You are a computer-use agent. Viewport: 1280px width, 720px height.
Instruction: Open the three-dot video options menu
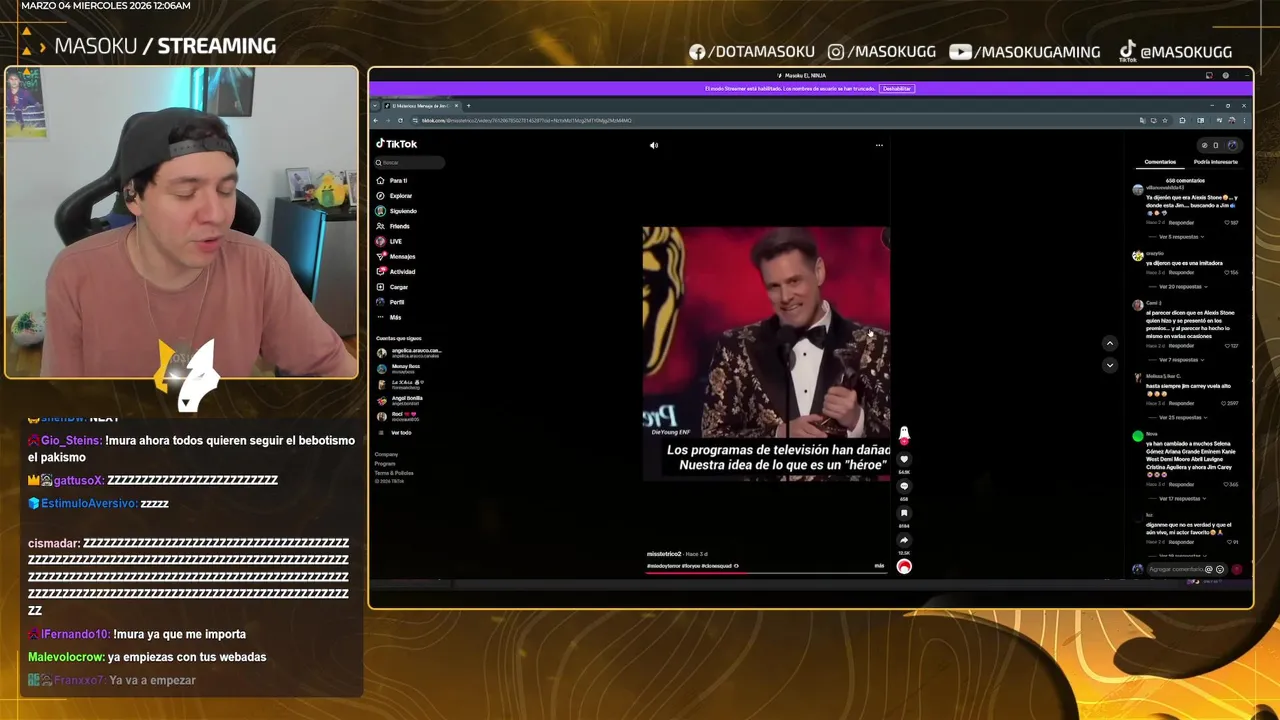pos(879,145)
